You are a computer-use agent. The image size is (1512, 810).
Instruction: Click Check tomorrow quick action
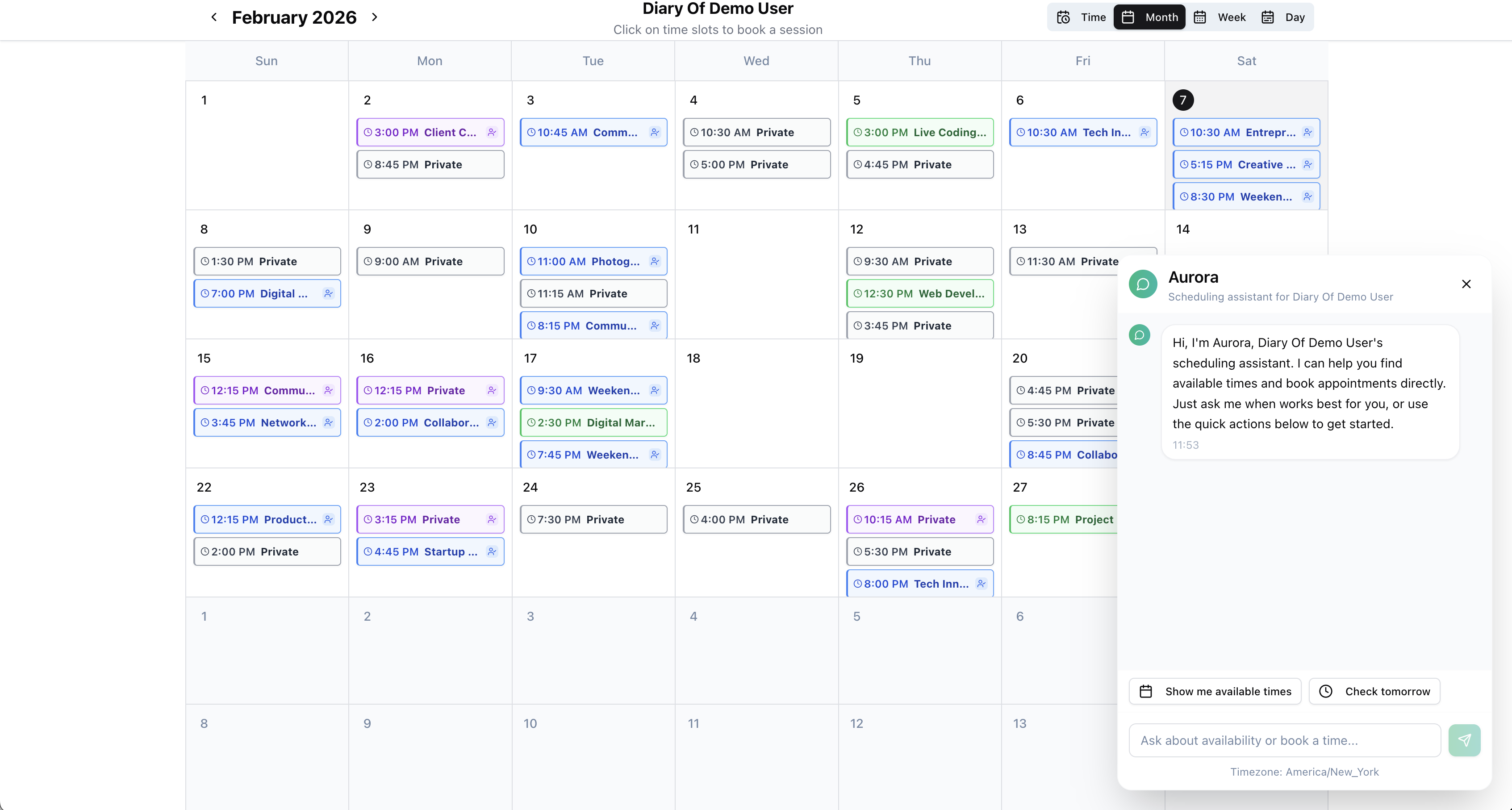tap(1374, 691)
